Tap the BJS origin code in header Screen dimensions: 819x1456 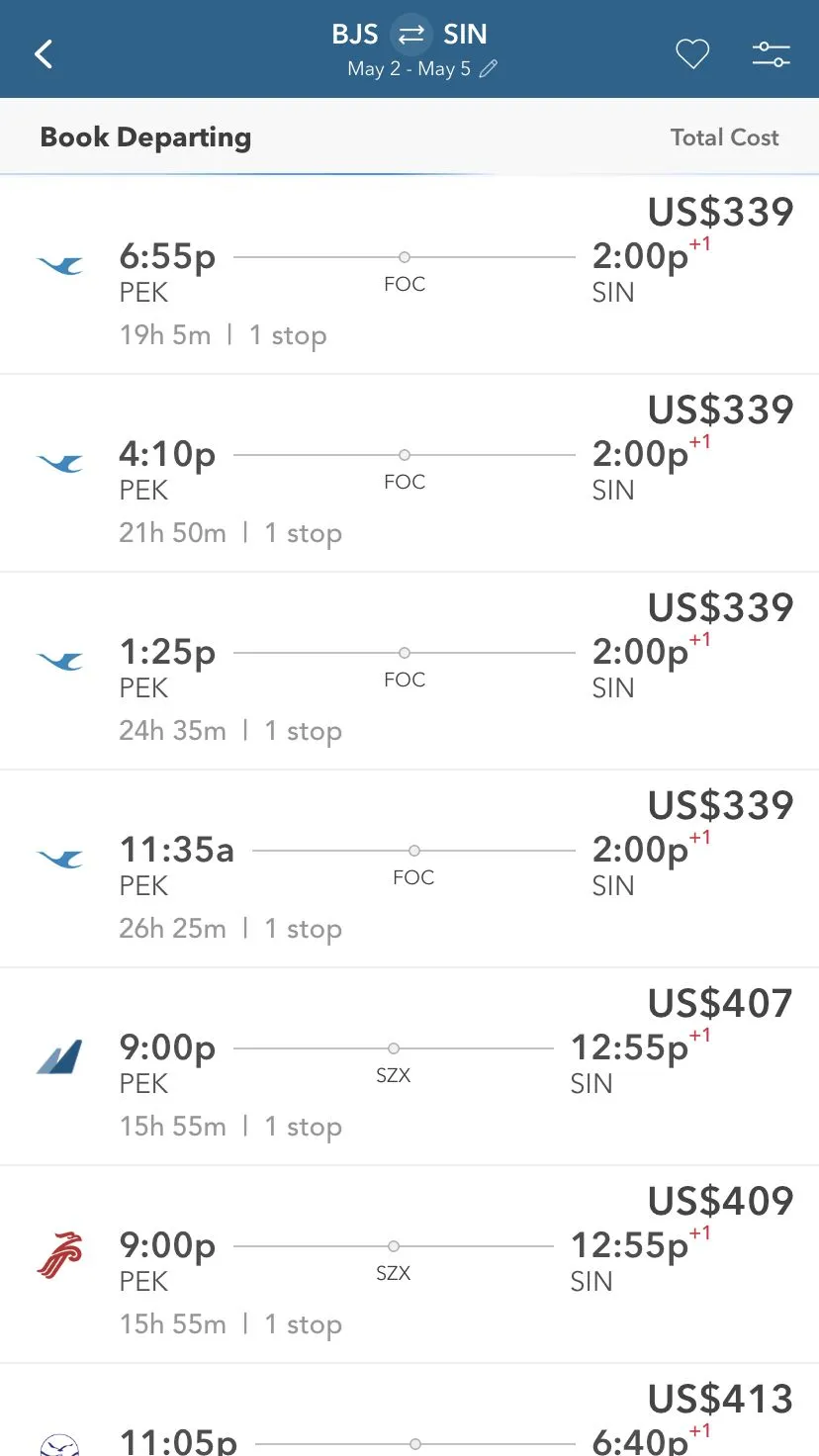355,35
